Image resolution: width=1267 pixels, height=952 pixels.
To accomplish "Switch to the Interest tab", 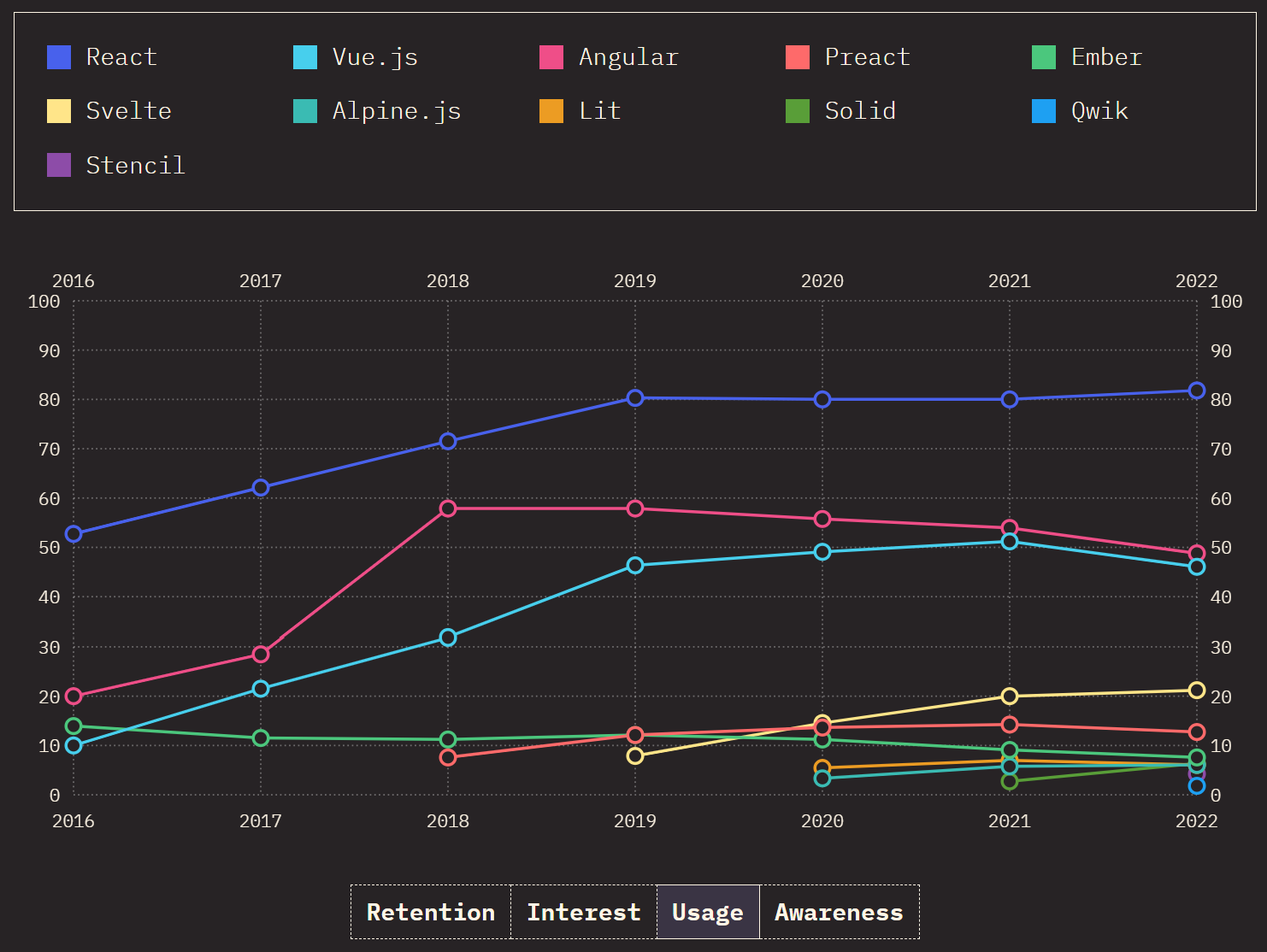I will 584,912.
